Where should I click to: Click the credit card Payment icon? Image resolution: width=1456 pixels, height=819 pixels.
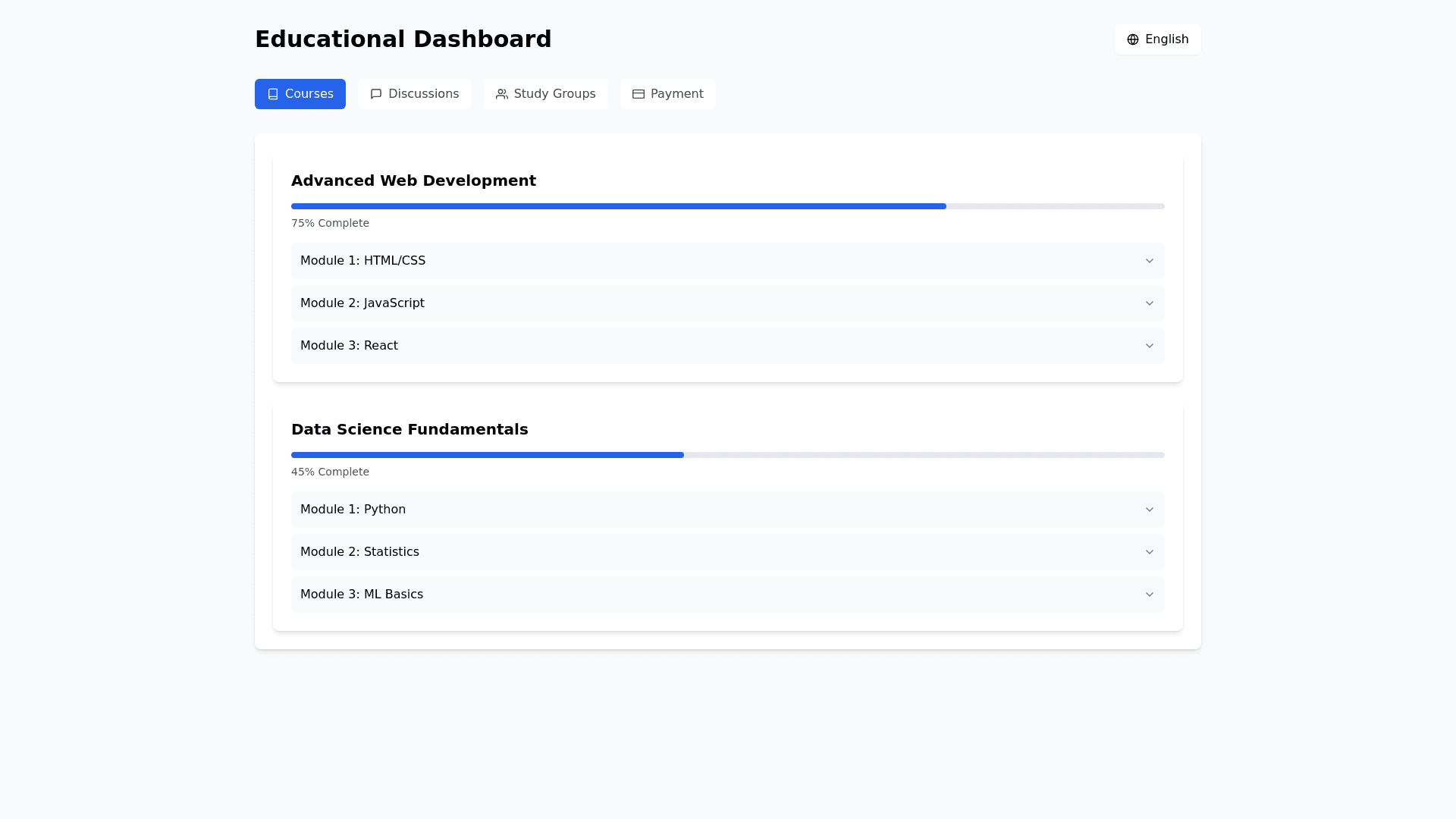tap(639, 94)
